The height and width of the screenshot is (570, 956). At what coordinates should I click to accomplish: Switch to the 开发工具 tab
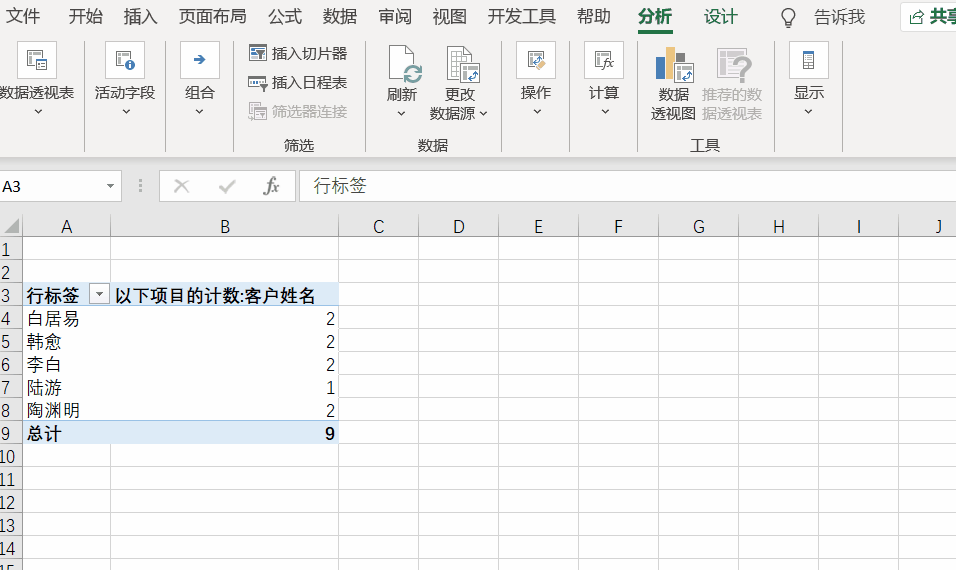[x=521, y=16]
